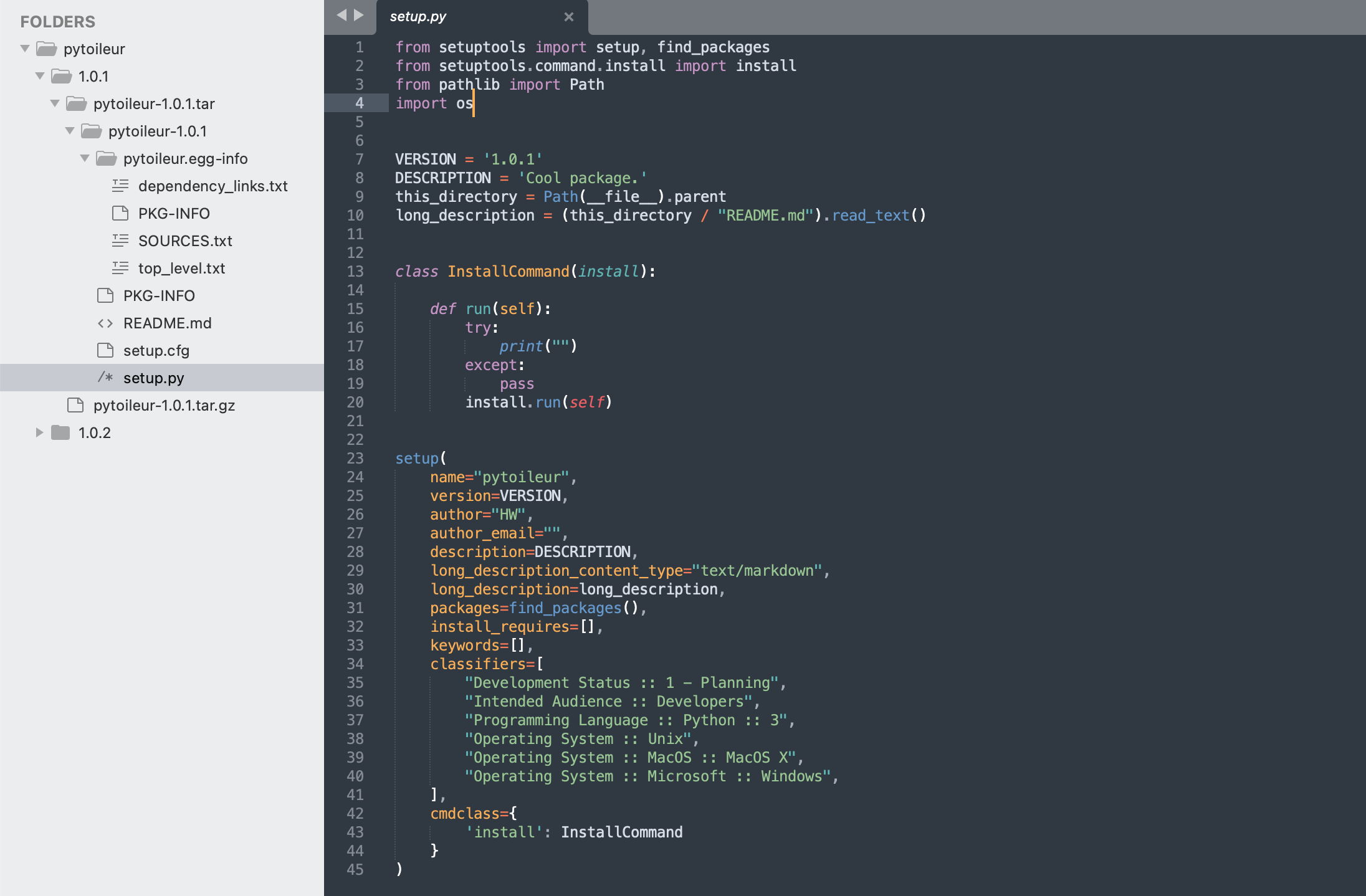Click the setup.cfg file icon
This screenshot has width=1366, height=896.
[105, 350]
